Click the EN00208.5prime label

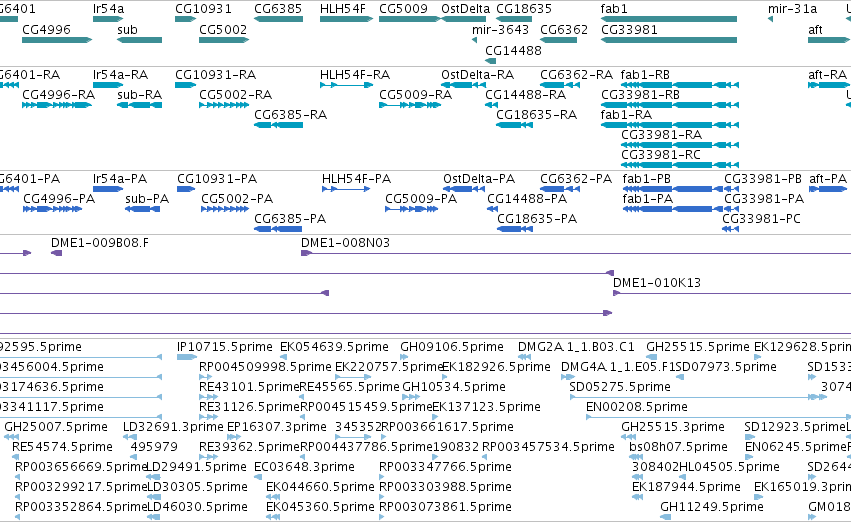pos(637,406)
